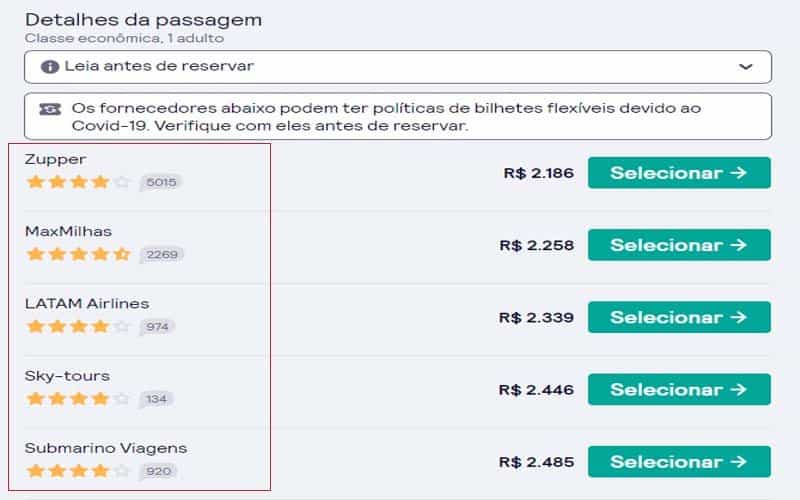Viewport: 800px width, 500px height.
Task: Select the Sky-tours offer for R$ 2.446
Action: (679, 390)
